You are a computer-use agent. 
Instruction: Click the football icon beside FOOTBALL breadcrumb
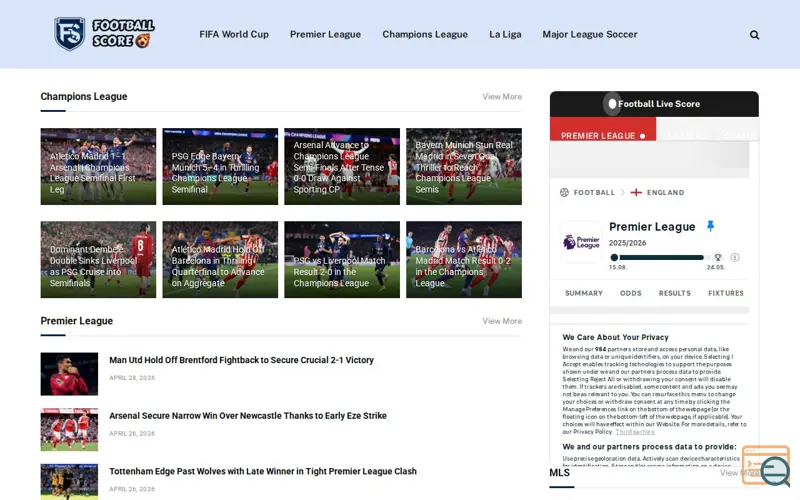point(564,192)
